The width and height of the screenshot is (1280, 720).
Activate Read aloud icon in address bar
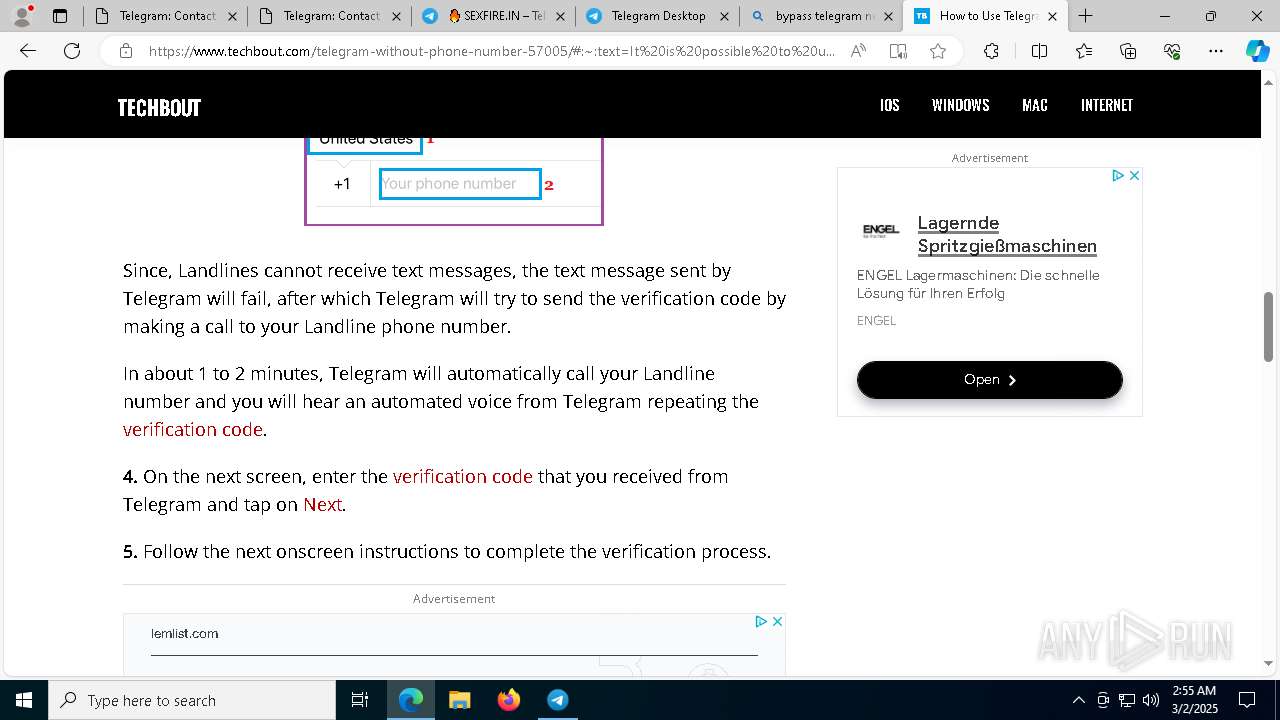click(x=858, y=51)
